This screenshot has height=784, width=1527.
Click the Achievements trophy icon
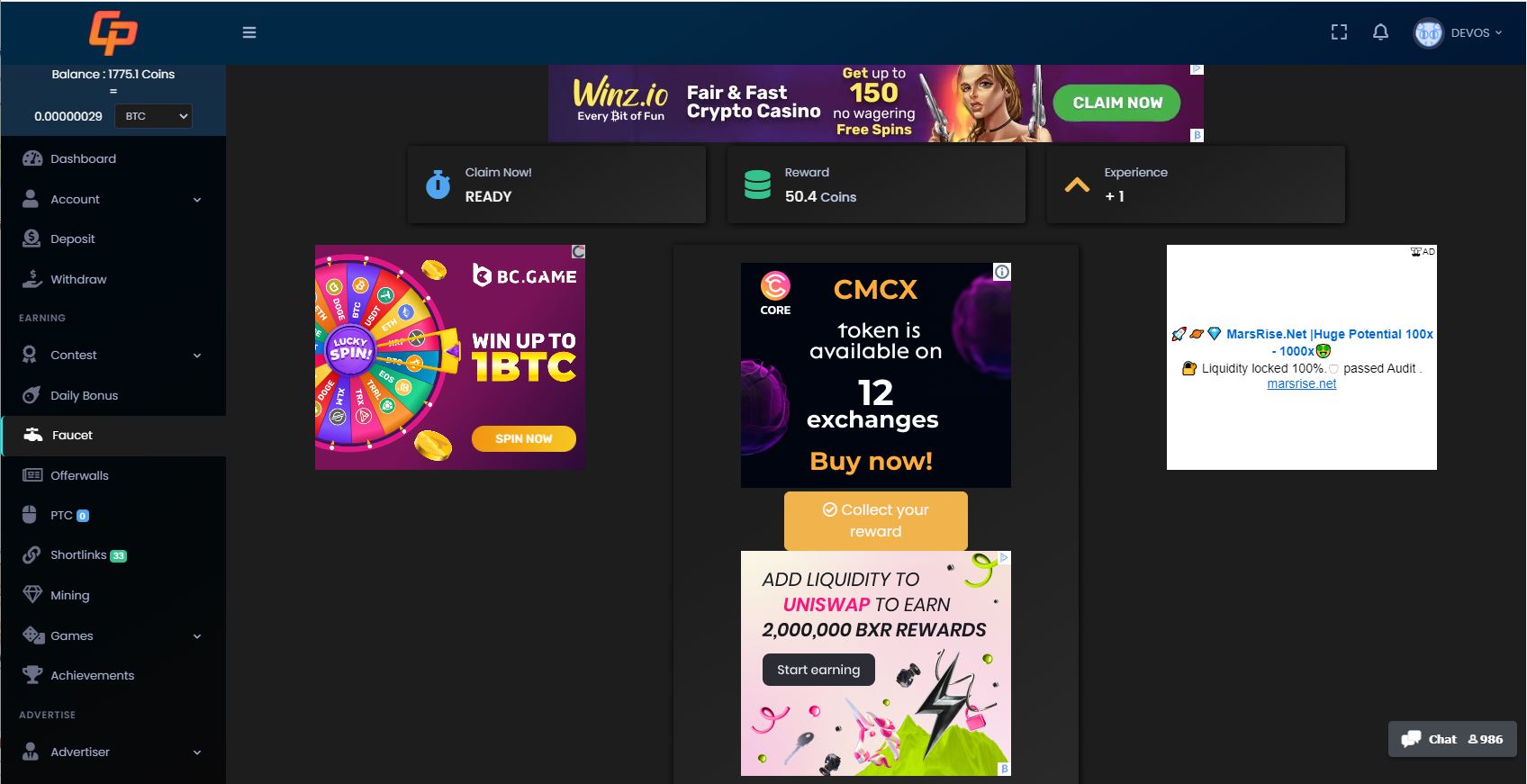pos(32,675)
